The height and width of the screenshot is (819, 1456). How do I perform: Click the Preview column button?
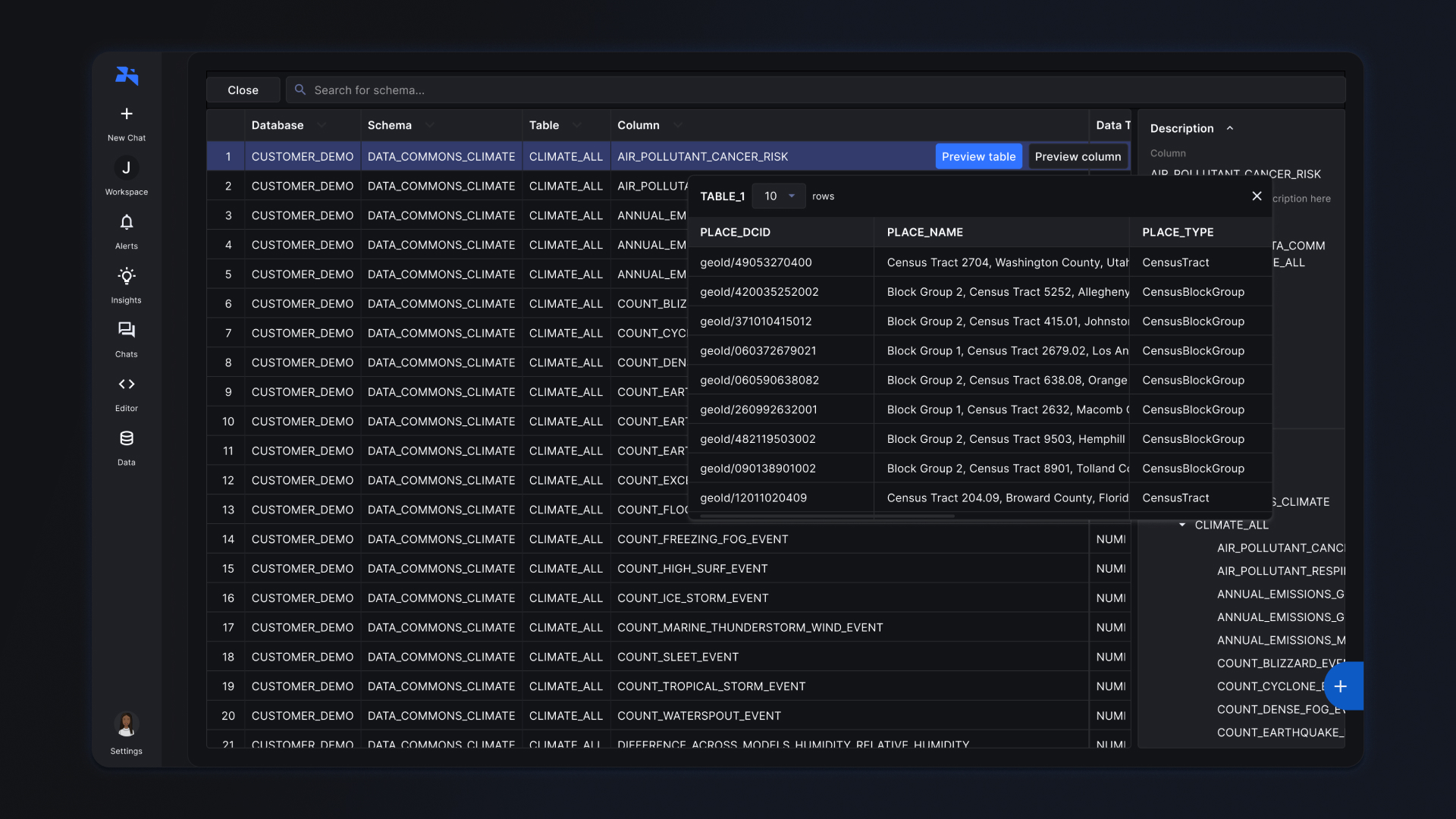click(x=1078, y=157)
